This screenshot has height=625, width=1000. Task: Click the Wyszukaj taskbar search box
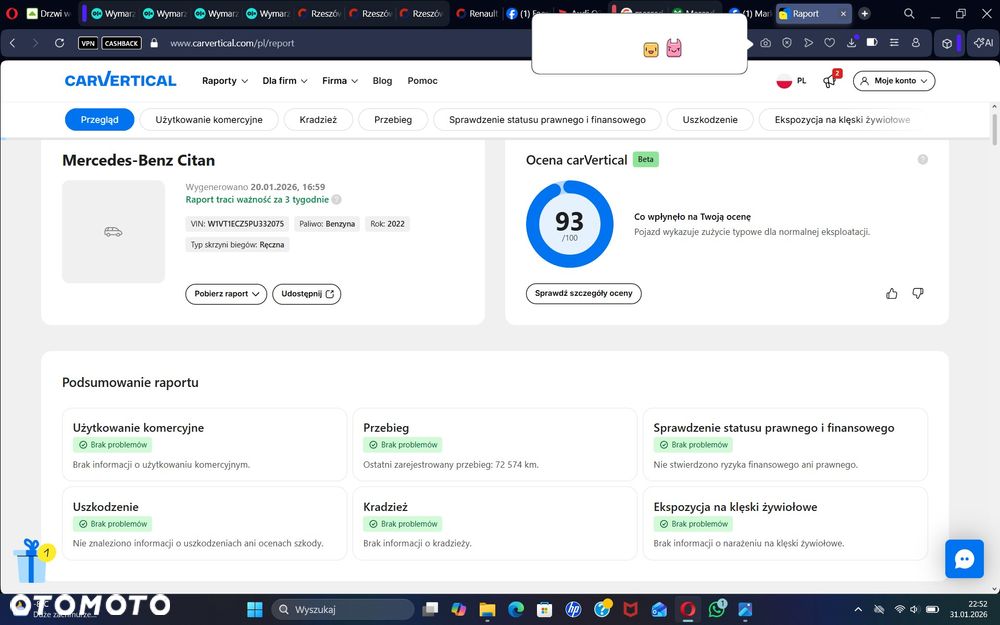coord(343,610)
